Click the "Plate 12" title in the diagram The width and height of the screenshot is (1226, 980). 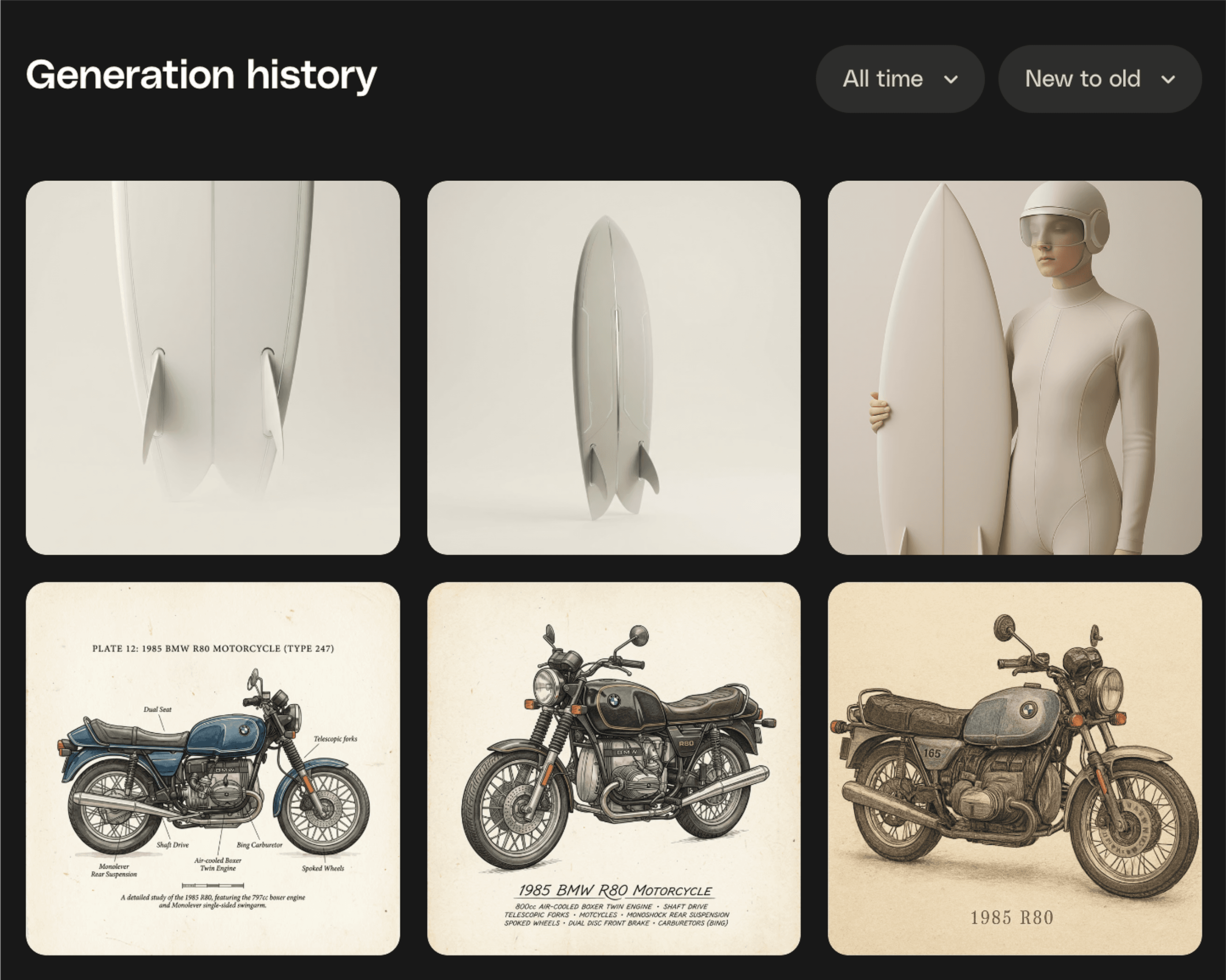213,648
